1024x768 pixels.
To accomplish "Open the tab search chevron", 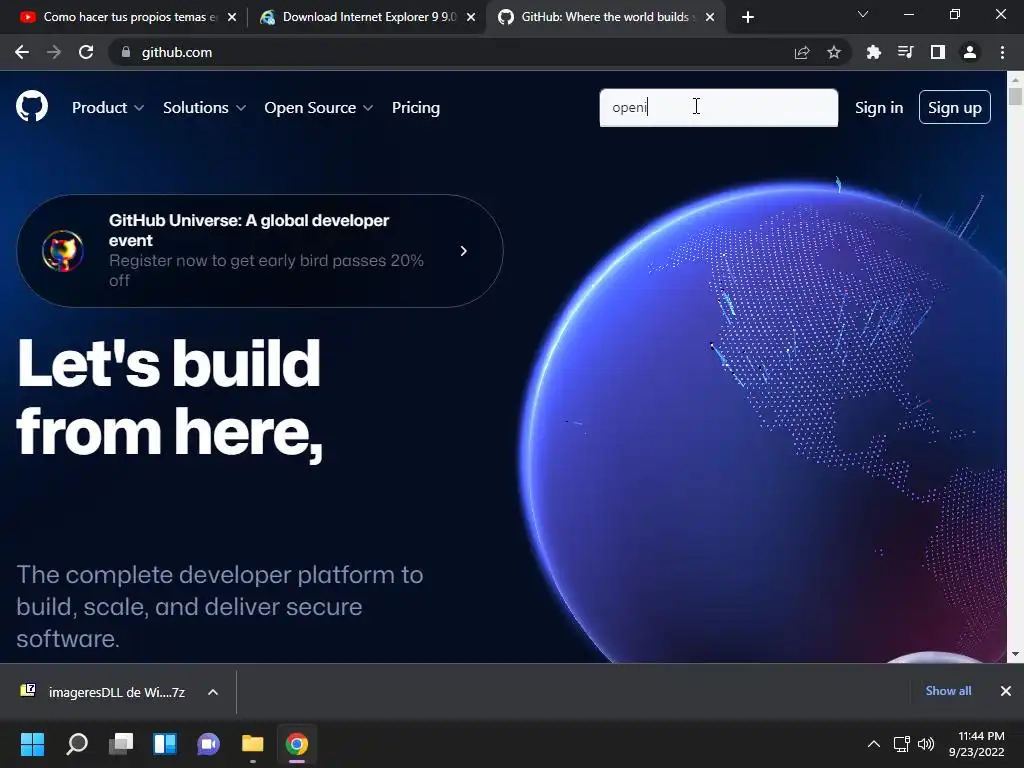I will tap(863, 14).
